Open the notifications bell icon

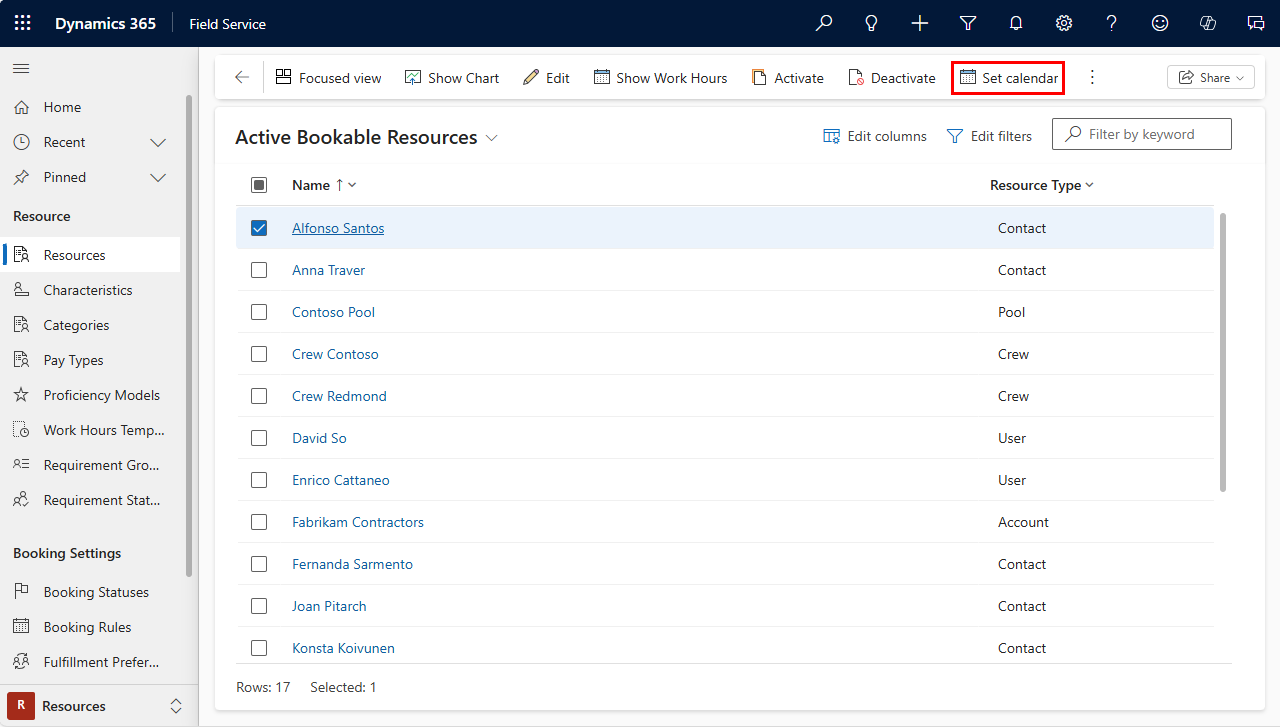click(x=1015, y=23)
